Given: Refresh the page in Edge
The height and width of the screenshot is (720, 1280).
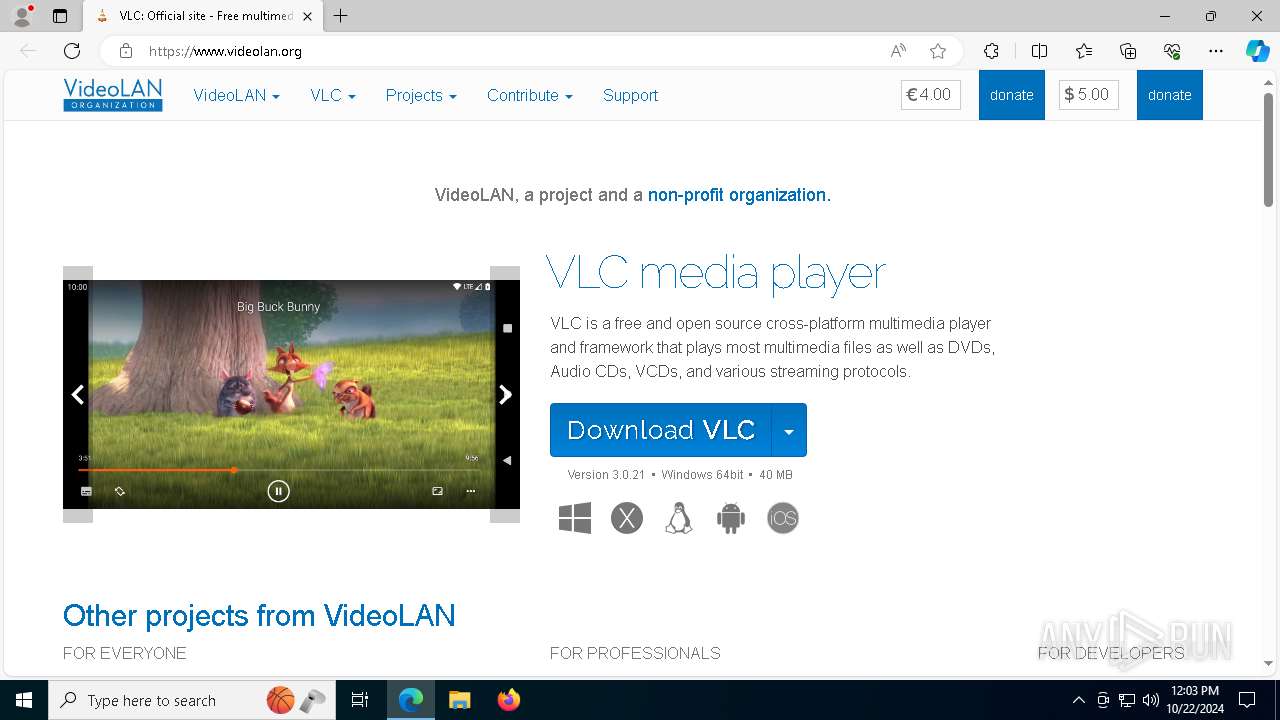Looking at the screenshot, I should tap(72, 51).
